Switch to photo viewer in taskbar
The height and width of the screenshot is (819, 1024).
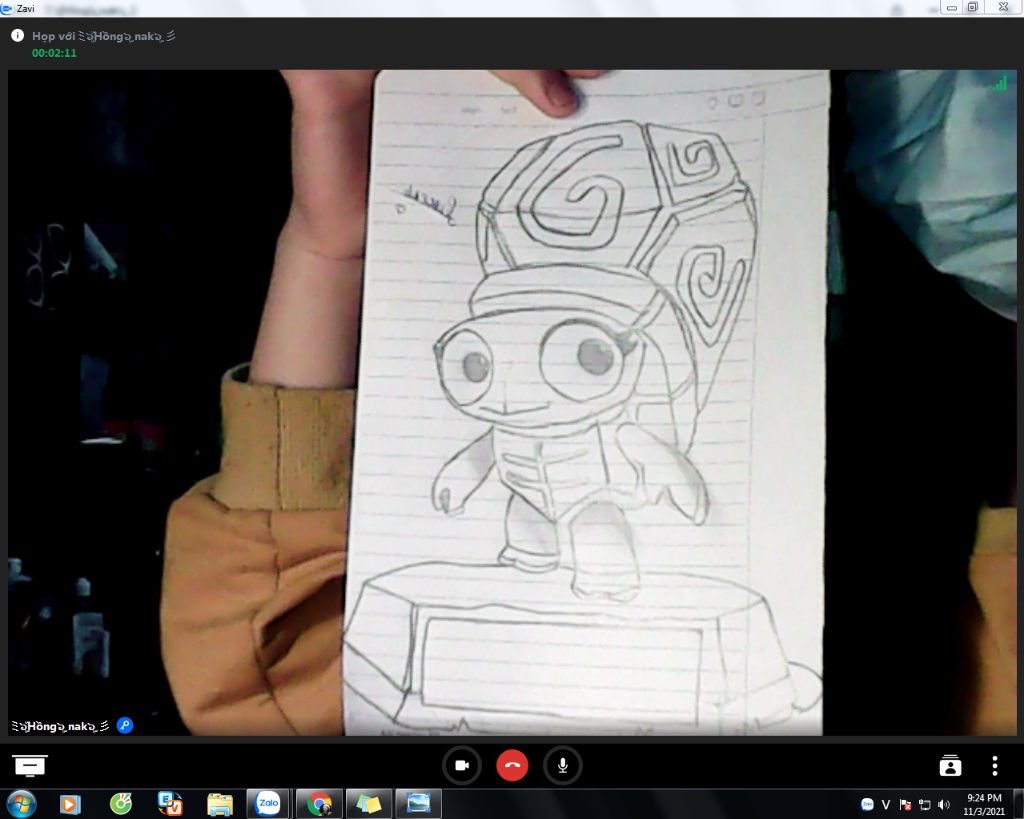[x=419, y=803]
